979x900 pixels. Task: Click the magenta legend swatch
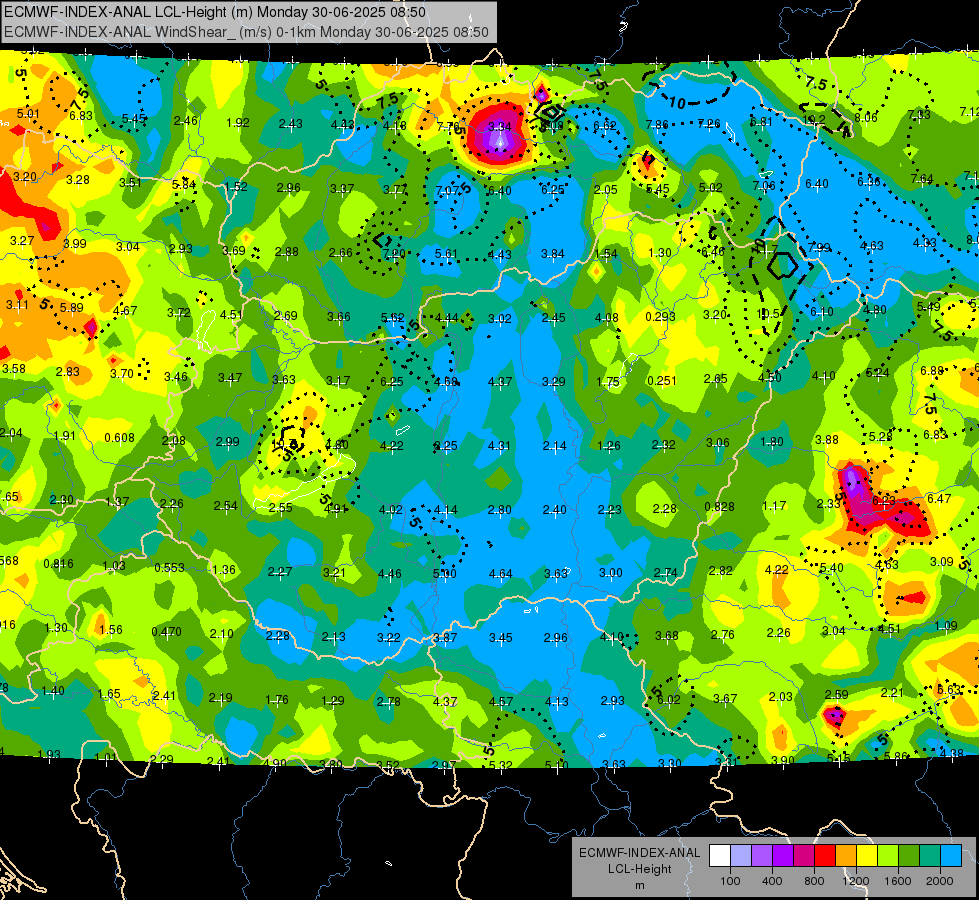point(804,855)
